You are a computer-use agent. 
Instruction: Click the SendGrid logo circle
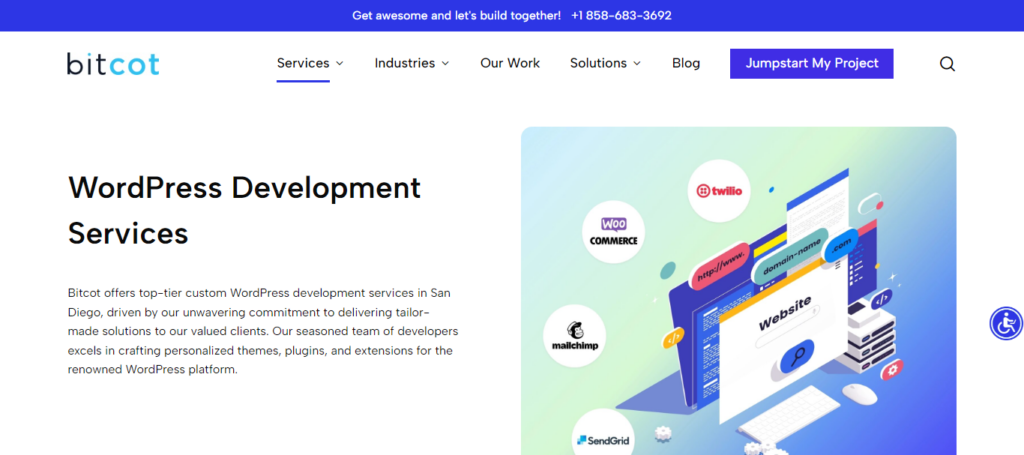603,437
